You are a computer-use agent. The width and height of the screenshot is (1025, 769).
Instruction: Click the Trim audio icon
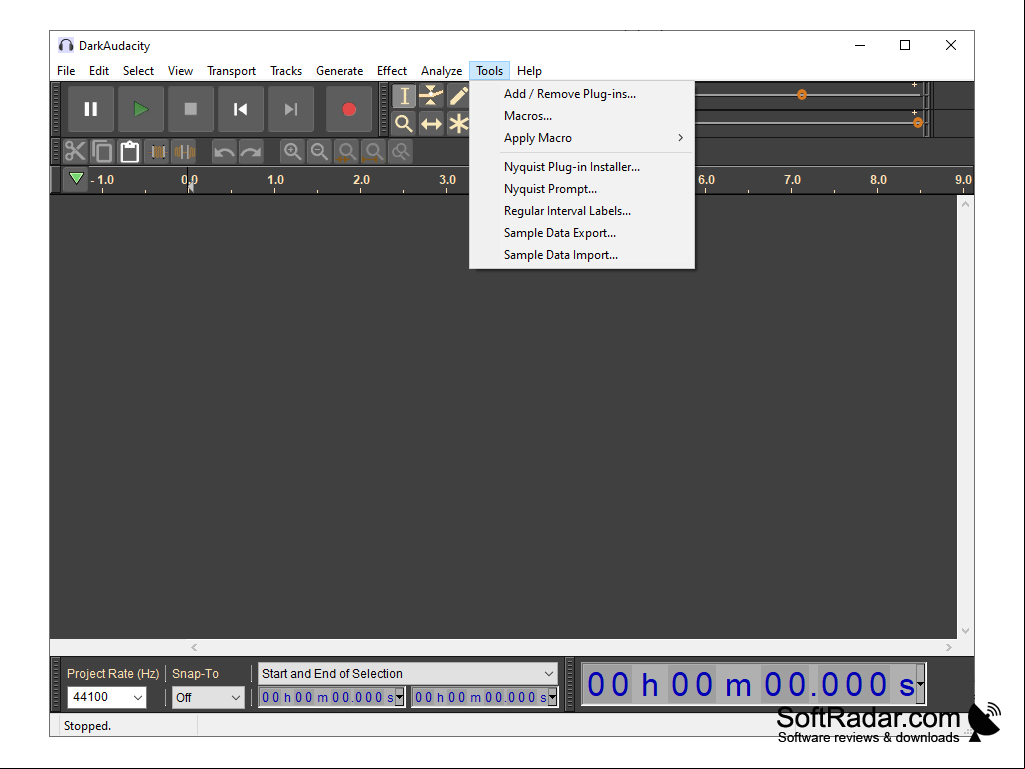point(158,152)
